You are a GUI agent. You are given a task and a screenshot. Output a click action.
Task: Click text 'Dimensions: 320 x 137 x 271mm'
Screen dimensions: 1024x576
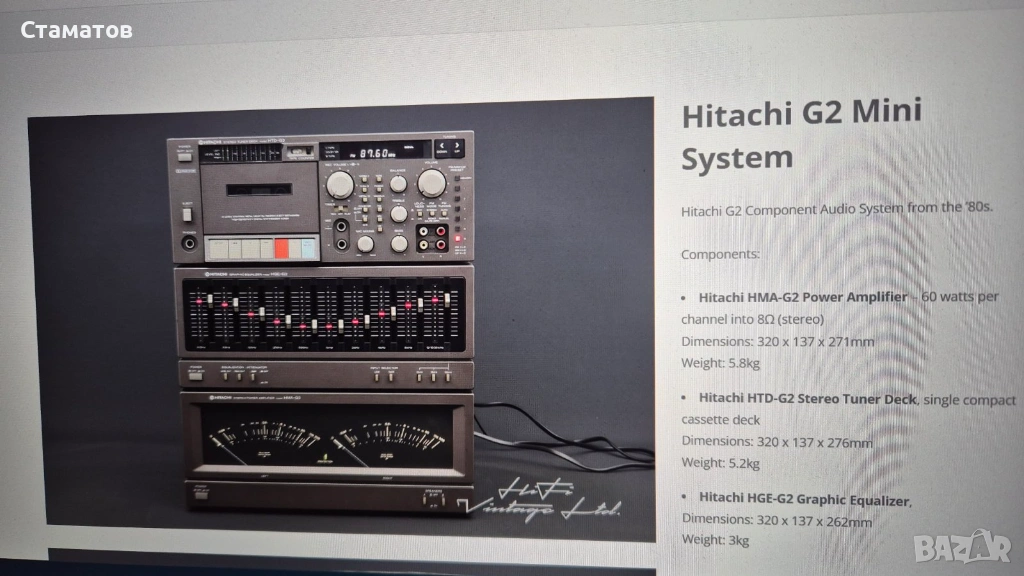point(777,342)
